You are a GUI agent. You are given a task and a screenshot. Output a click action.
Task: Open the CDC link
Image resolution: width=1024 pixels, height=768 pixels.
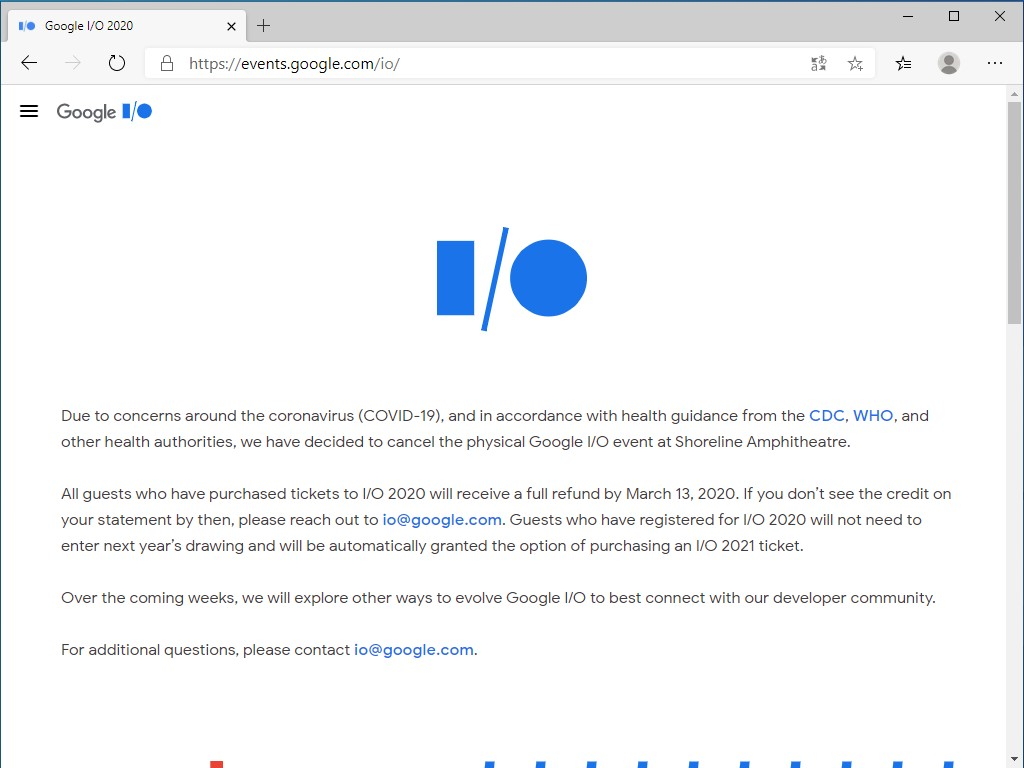pos(826,415)
